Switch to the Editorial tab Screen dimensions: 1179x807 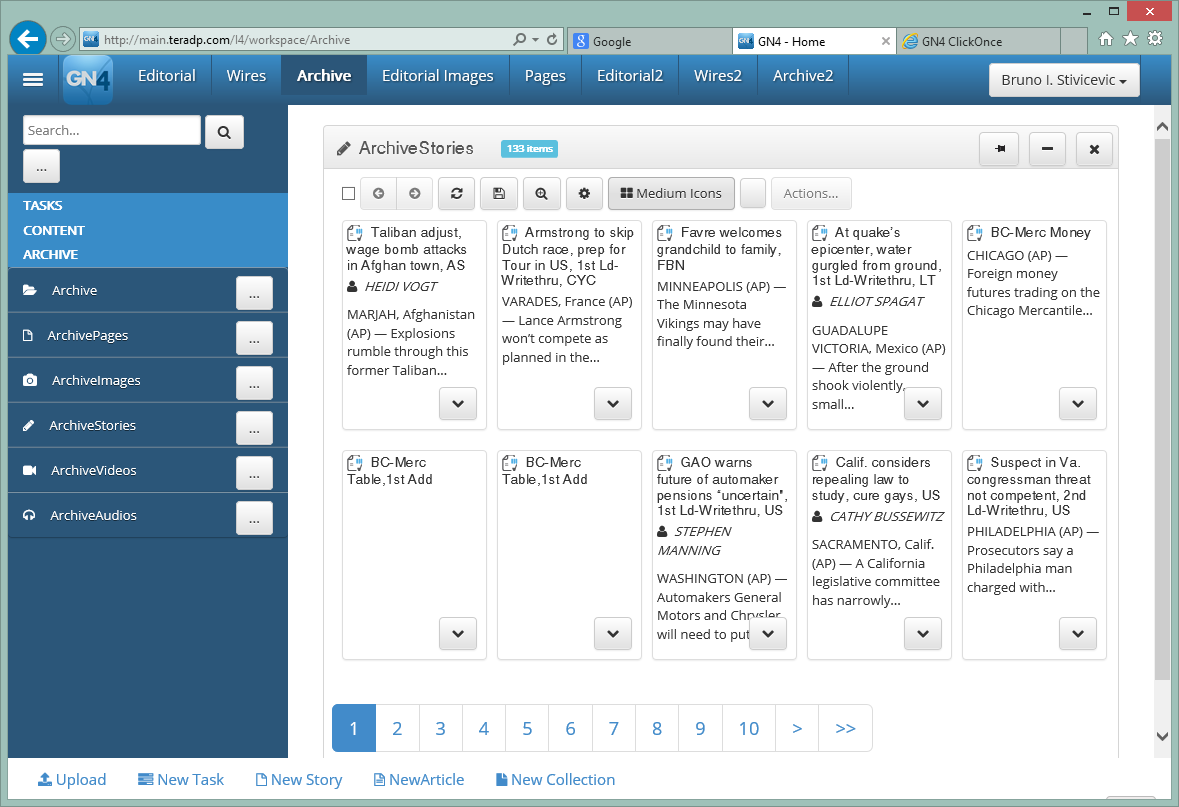pyautogui.click(x=167, y=75)
